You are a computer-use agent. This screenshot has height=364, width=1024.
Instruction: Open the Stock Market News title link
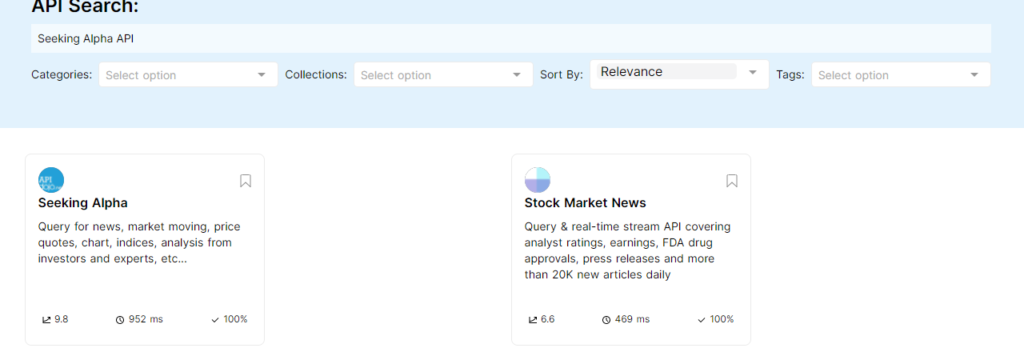585,203
